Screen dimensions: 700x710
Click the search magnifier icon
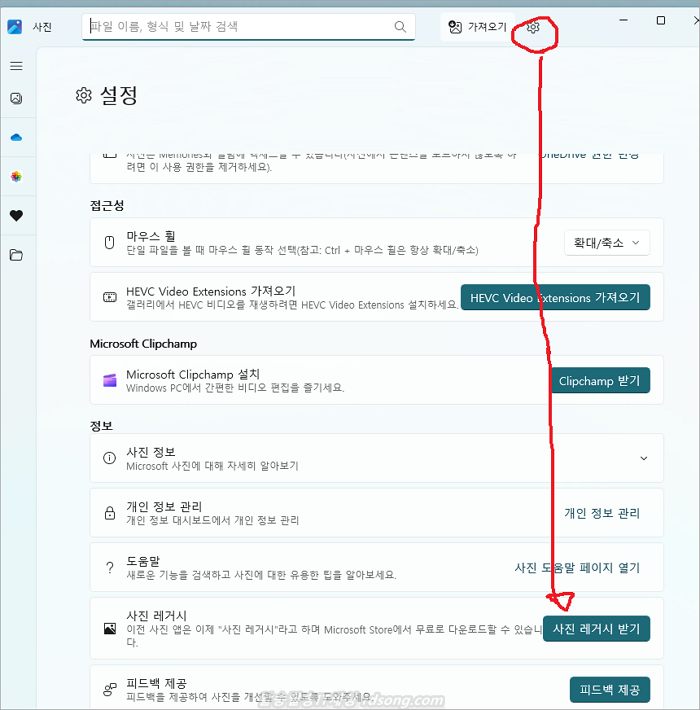point(400,27)
